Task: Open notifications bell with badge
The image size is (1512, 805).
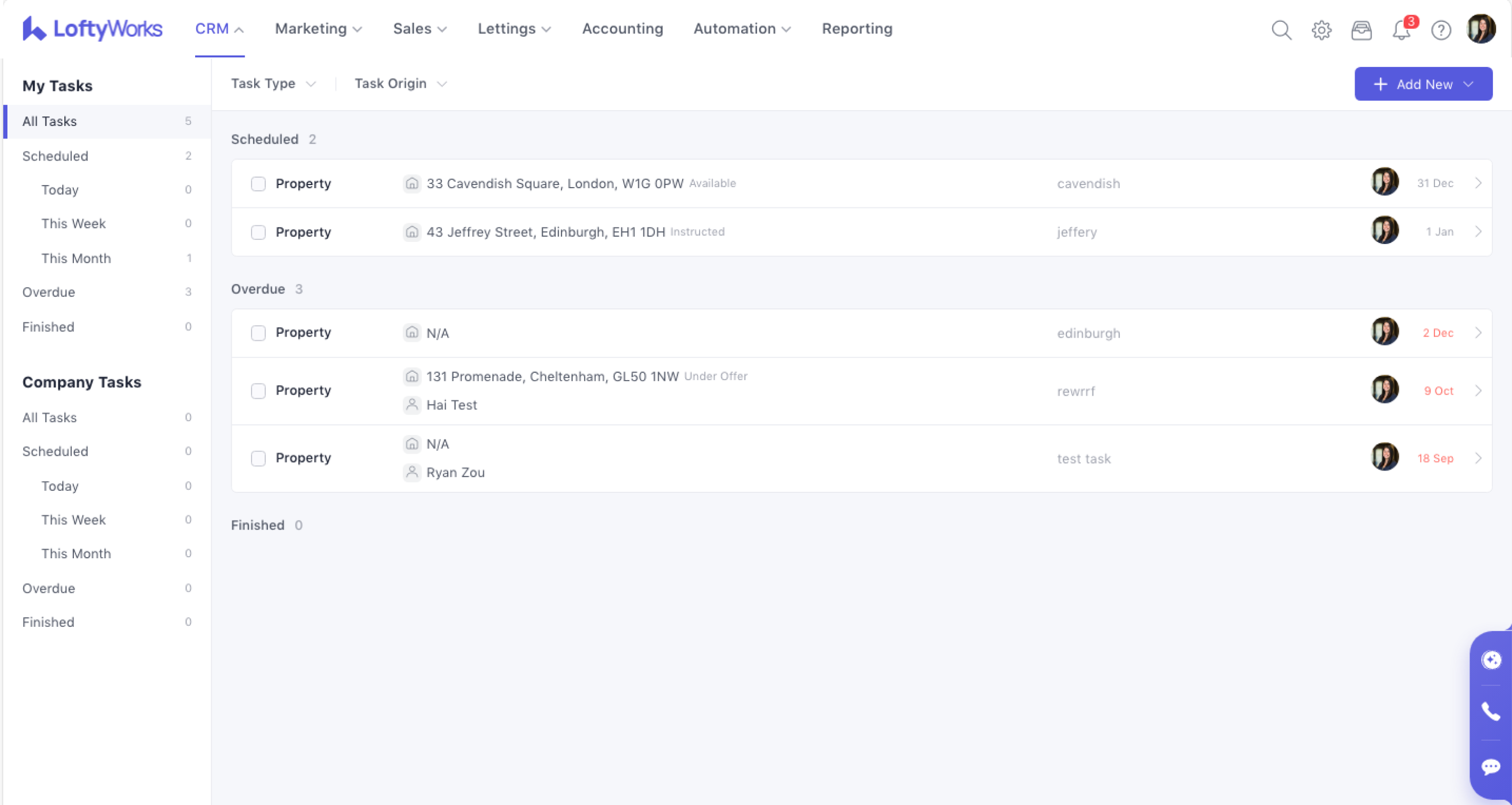Action: coord(1401,29)
